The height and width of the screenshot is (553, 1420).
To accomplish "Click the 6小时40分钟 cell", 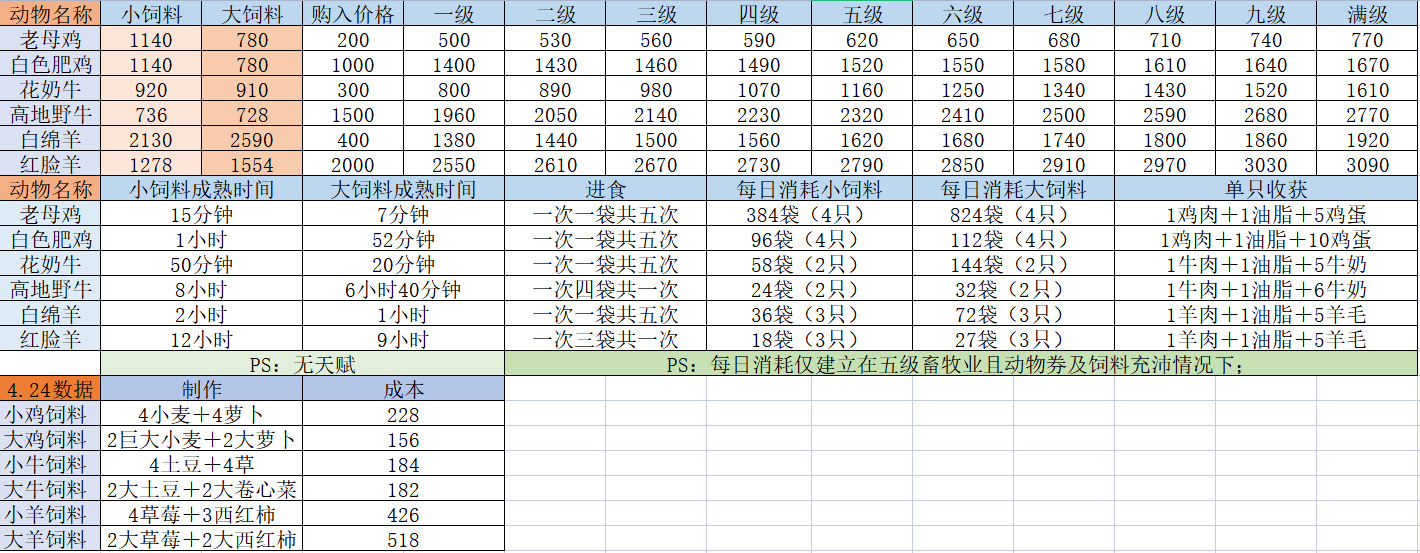I will tap(404, 289).
